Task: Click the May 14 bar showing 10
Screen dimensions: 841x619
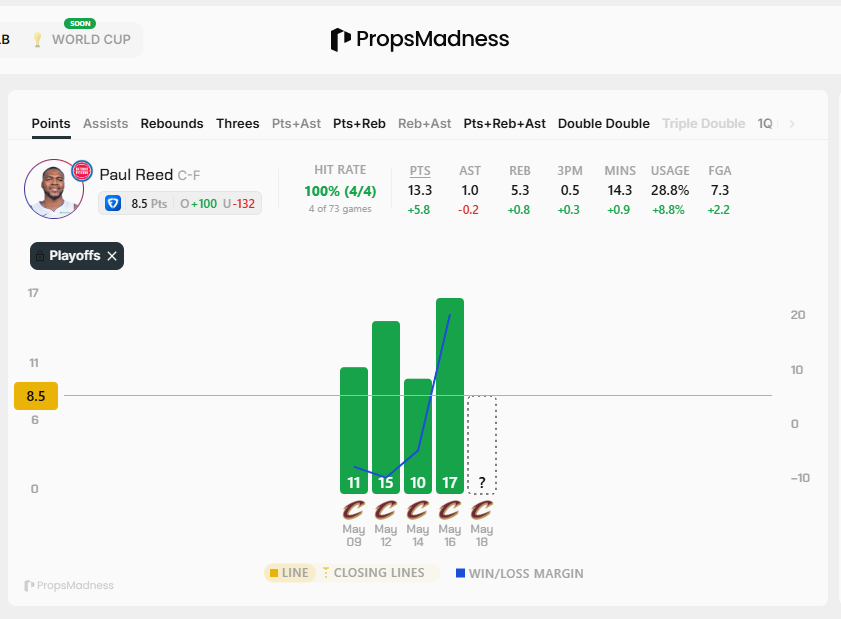Action: [x=418, y=436]
